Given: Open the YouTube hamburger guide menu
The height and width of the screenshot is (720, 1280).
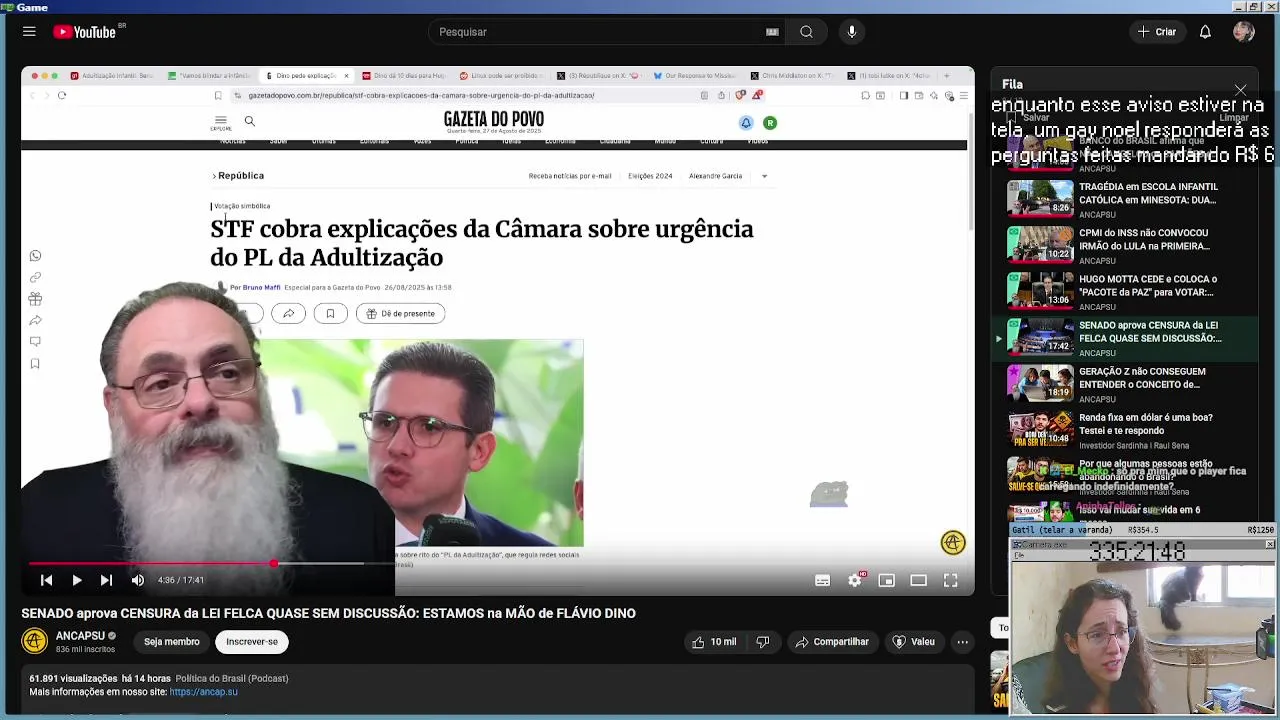Looking at the screenshot, I should pos(29,32).
